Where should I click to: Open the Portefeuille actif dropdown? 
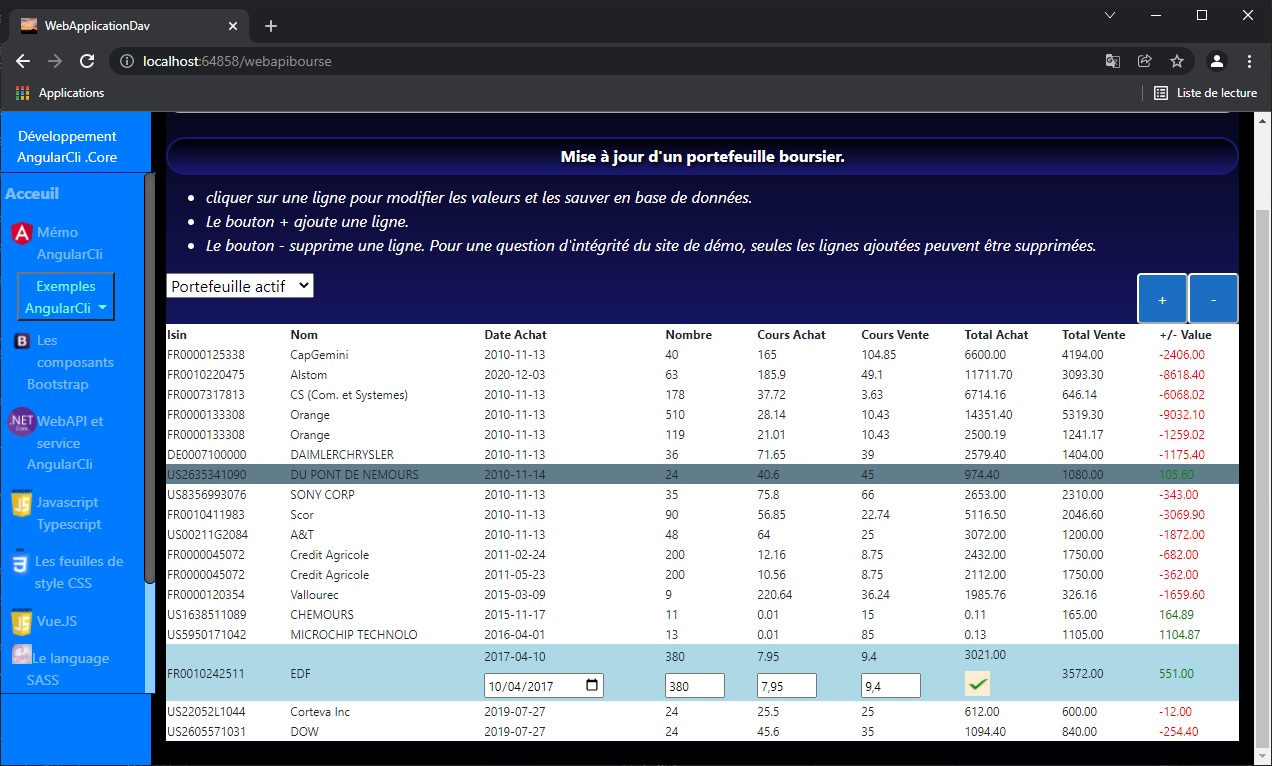tap(240, 286)
